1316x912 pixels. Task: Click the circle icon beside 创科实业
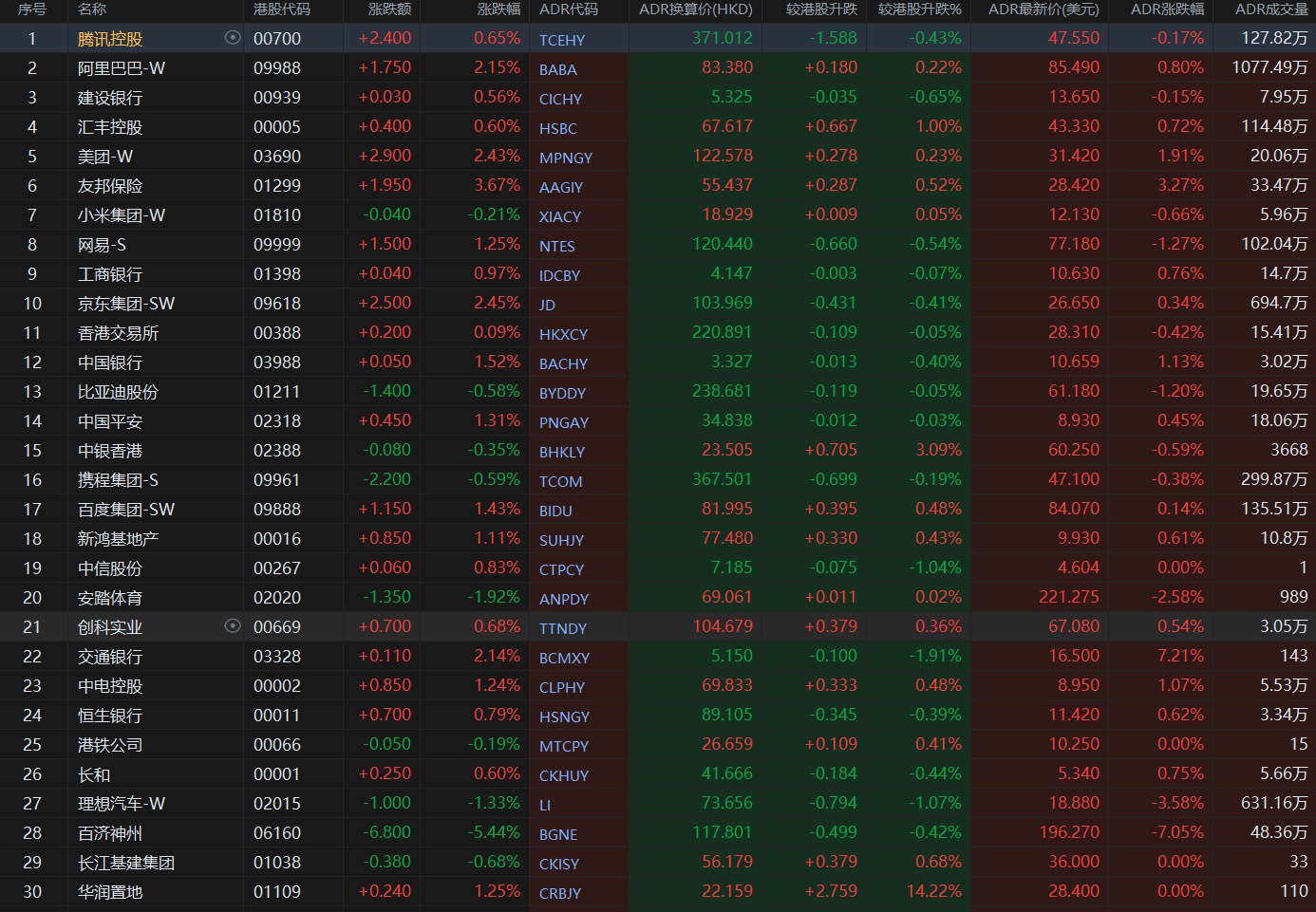click(233, 626)
